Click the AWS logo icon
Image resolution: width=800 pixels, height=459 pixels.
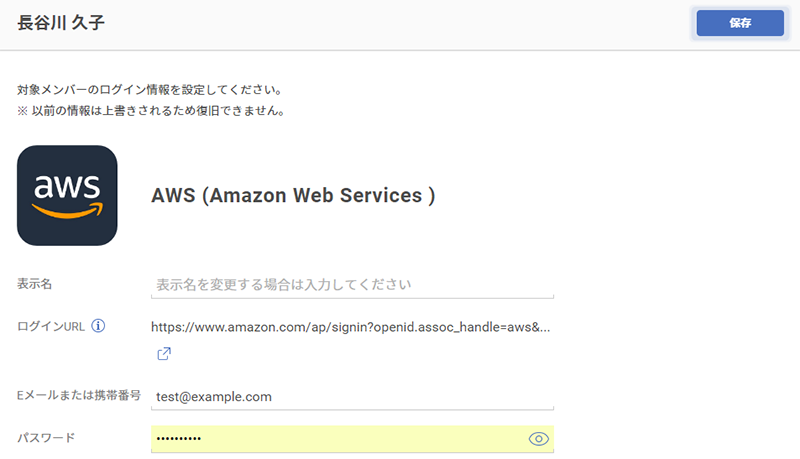67,195
